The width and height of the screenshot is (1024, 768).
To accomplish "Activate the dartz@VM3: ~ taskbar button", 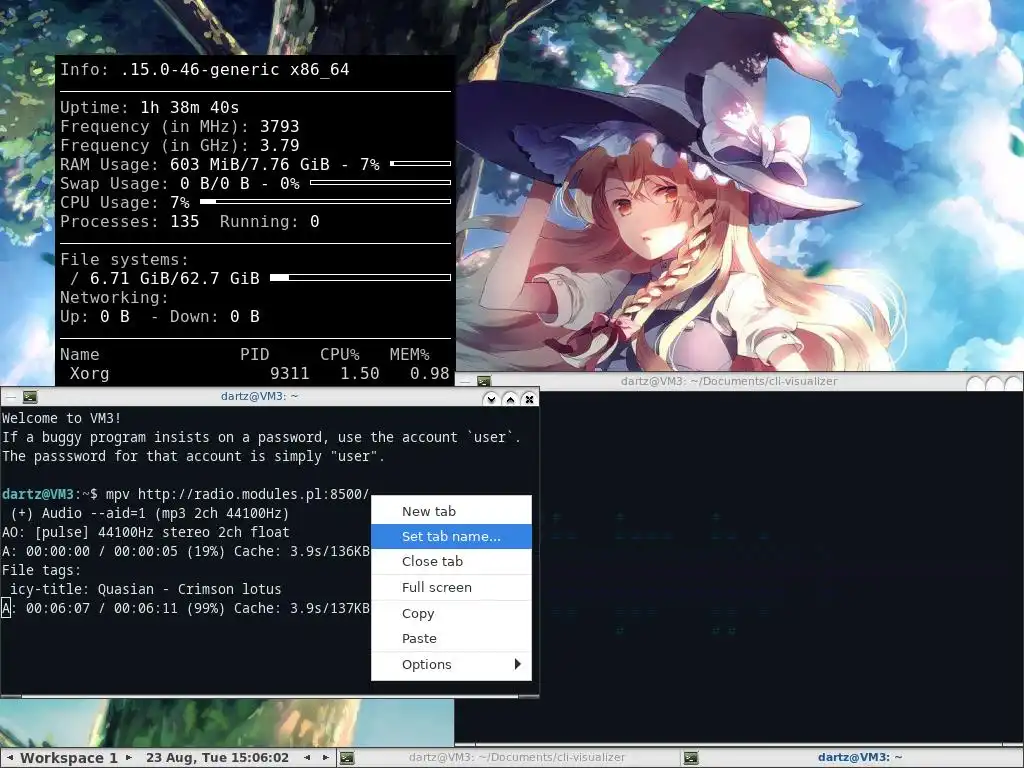I will pos(852,758).
